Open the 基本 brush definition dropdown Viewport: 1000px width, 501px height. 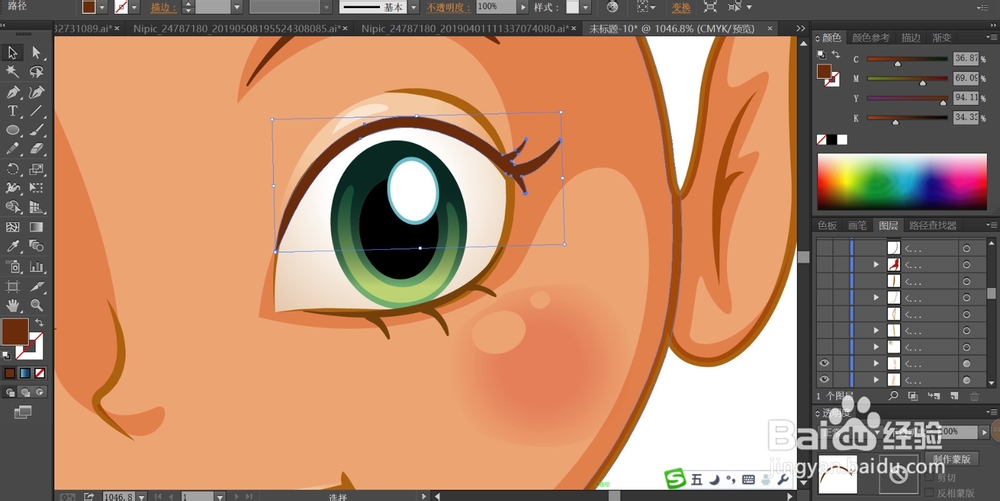413,8
